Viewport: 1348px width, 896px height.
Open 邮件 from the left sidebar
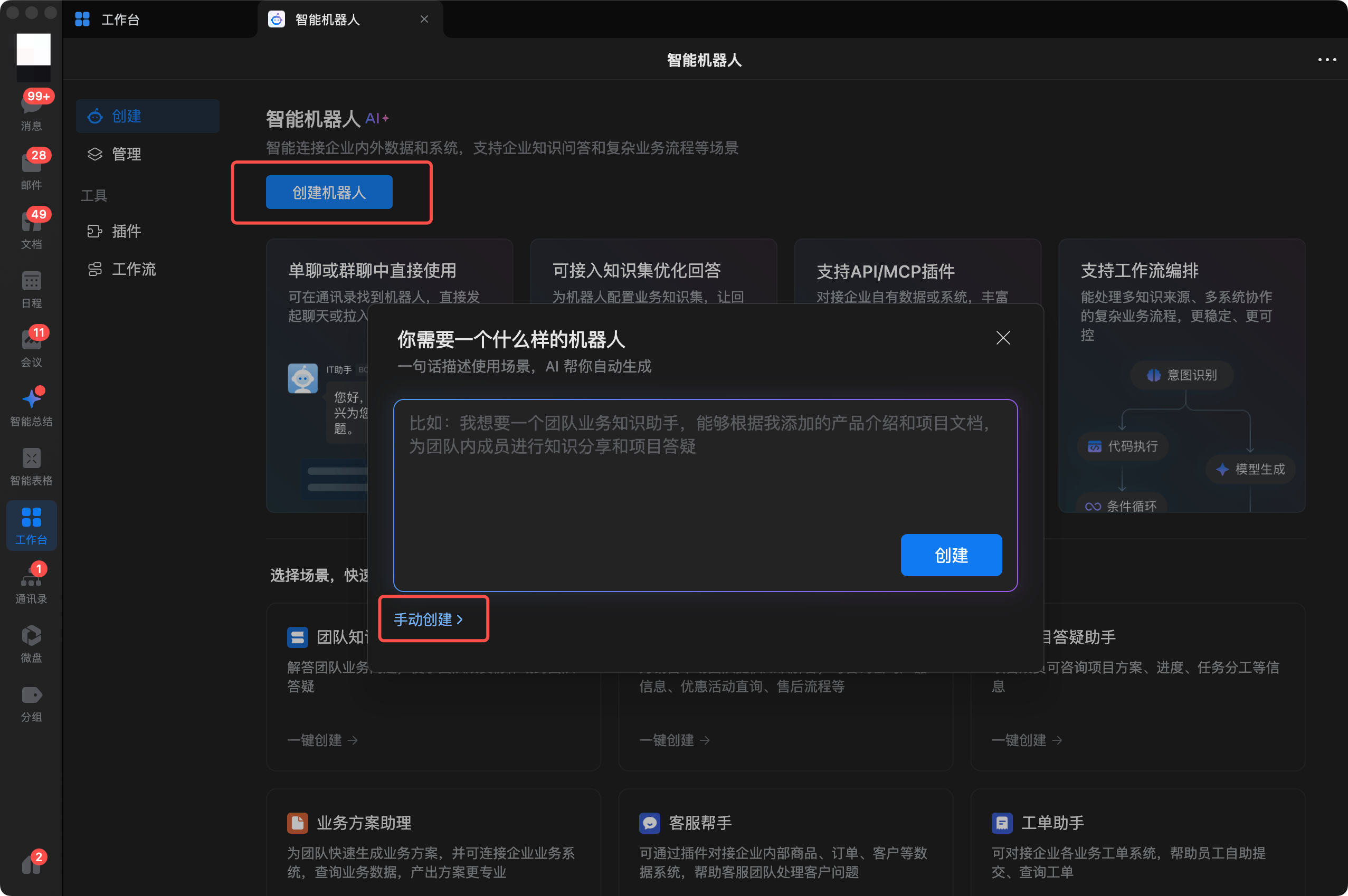coord(32,168)
